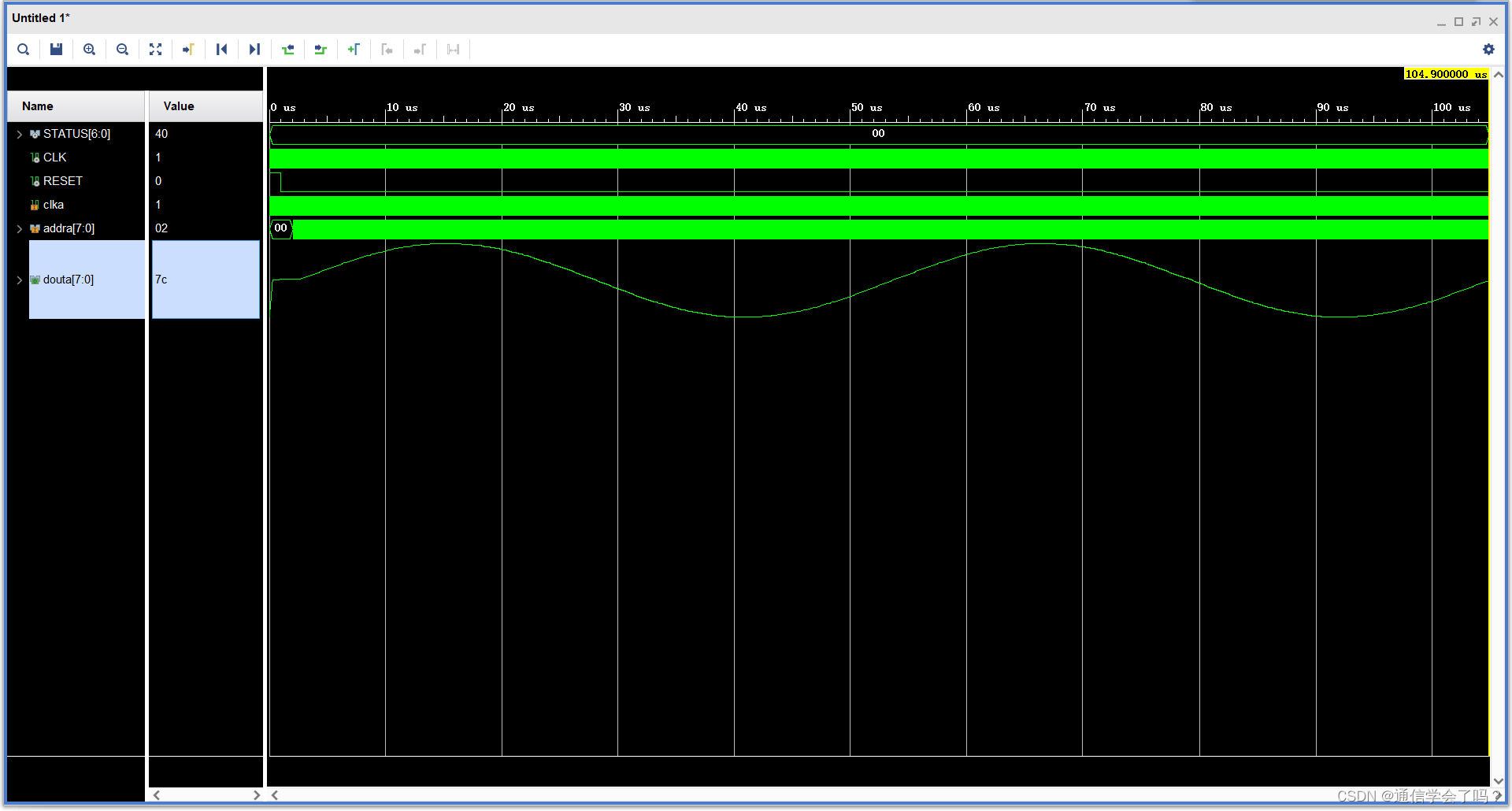Screen dimensions: 1512x811
Task: Click the douta value 7c
Action: tap(161, 280)
